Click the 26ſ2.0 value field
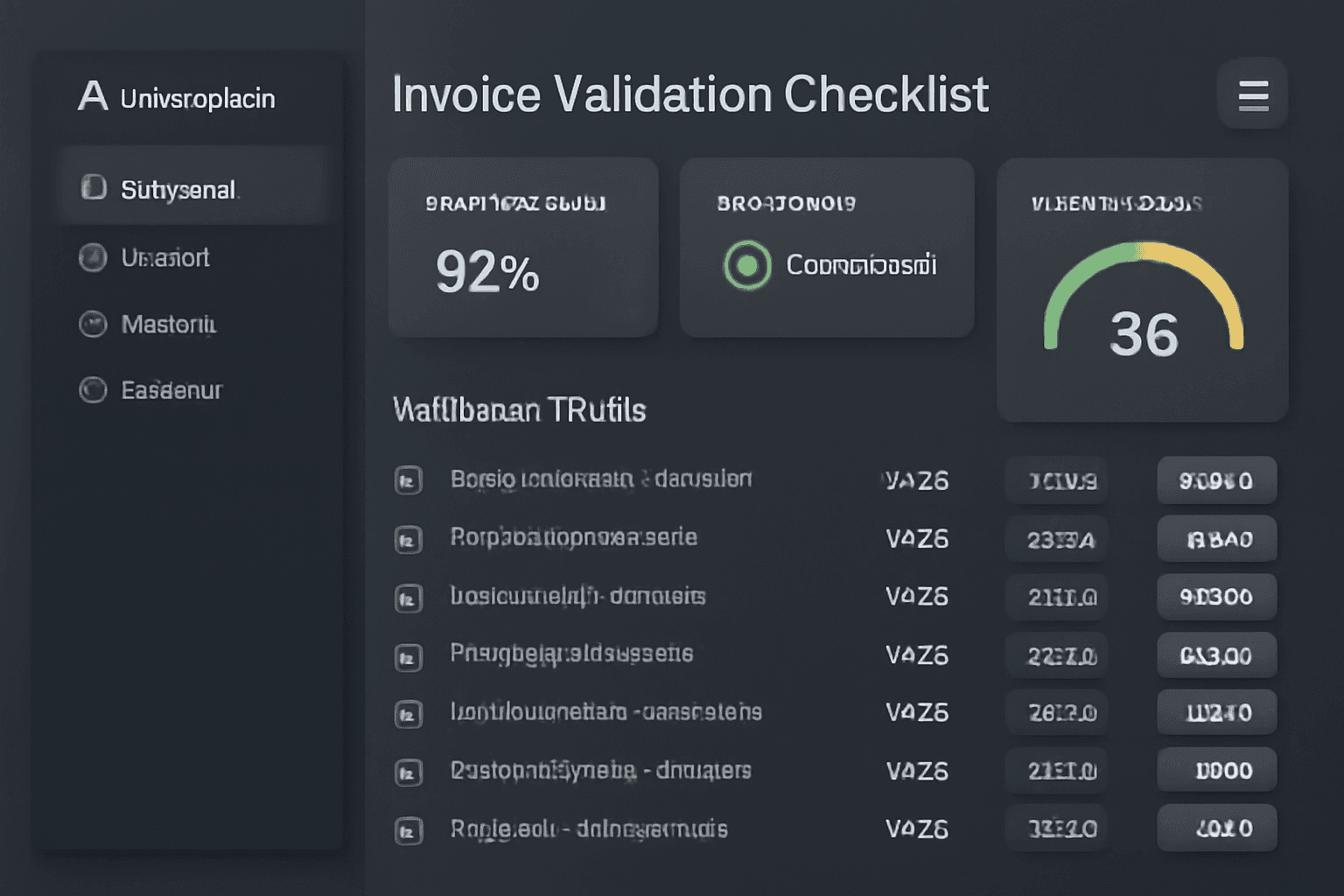This screenshot has height=896, width=1344. click(1056, 712)
